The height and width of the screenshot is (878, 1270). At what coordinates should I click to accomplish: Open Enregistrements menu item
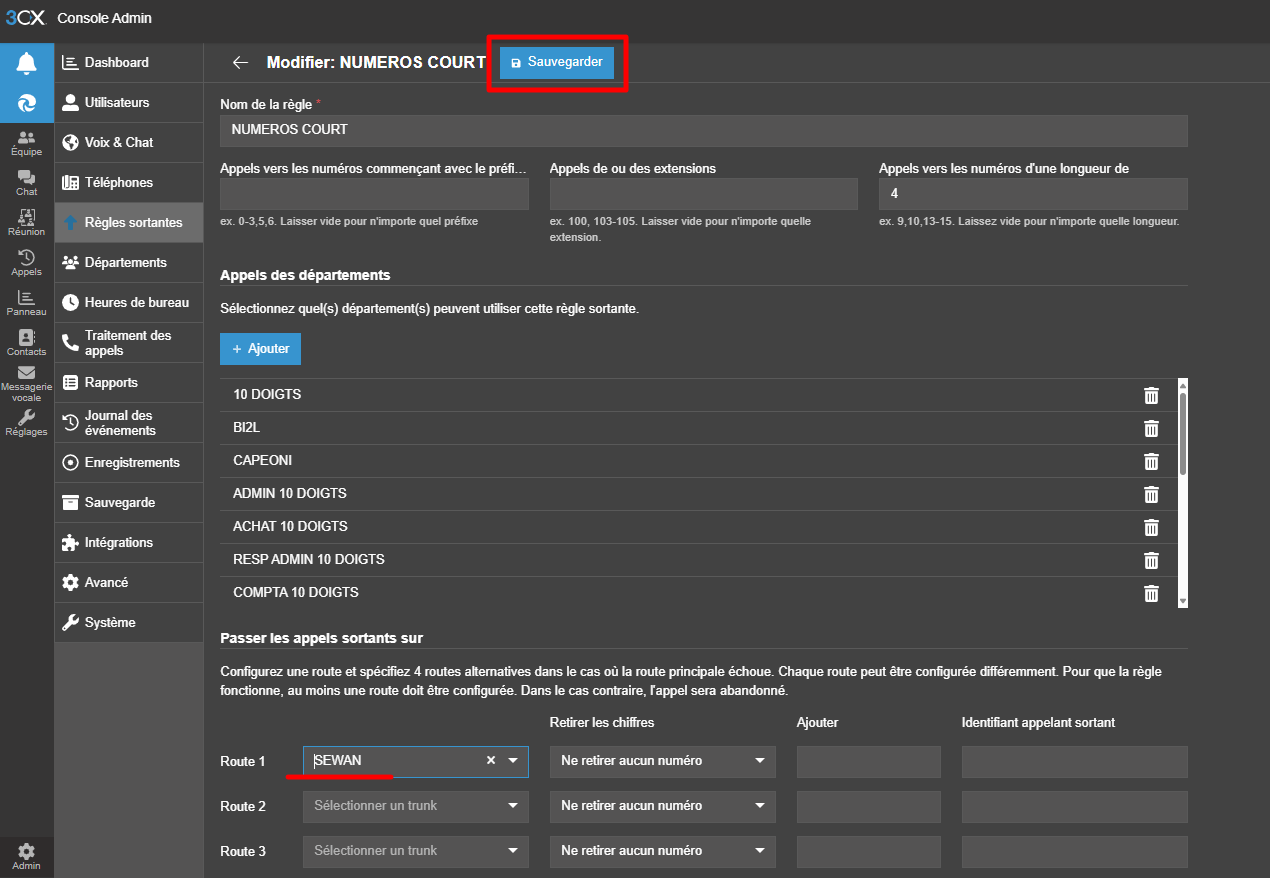pyautogui.click(x=129, y=462)
